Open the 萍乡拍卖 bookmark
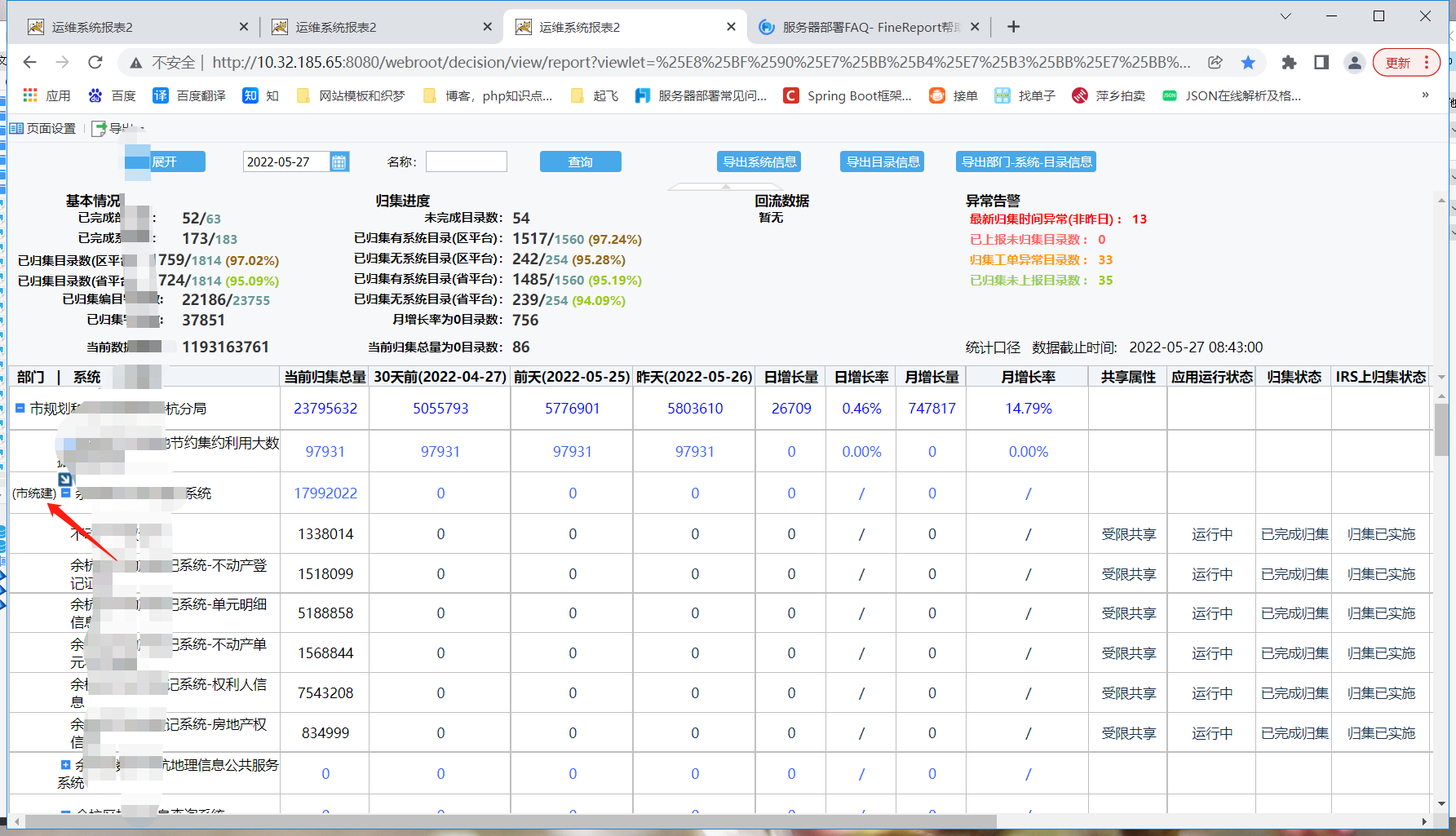Screen dimensions: 1456x836 click(x=1109, y=95)
